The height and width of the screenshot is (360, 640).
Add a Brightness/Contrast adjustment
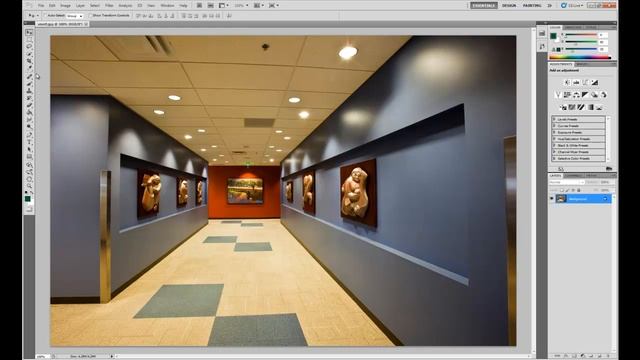pyautogui.click(x=567, y=82)
